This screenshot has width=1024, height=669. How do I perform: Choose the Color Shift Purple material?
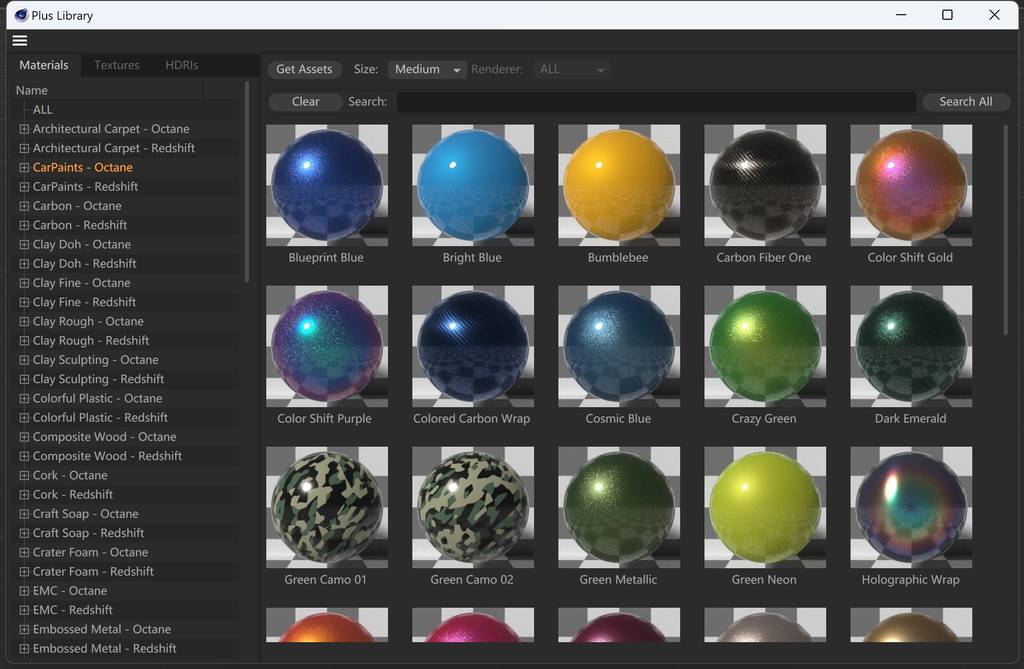click(x=326, y=346)
